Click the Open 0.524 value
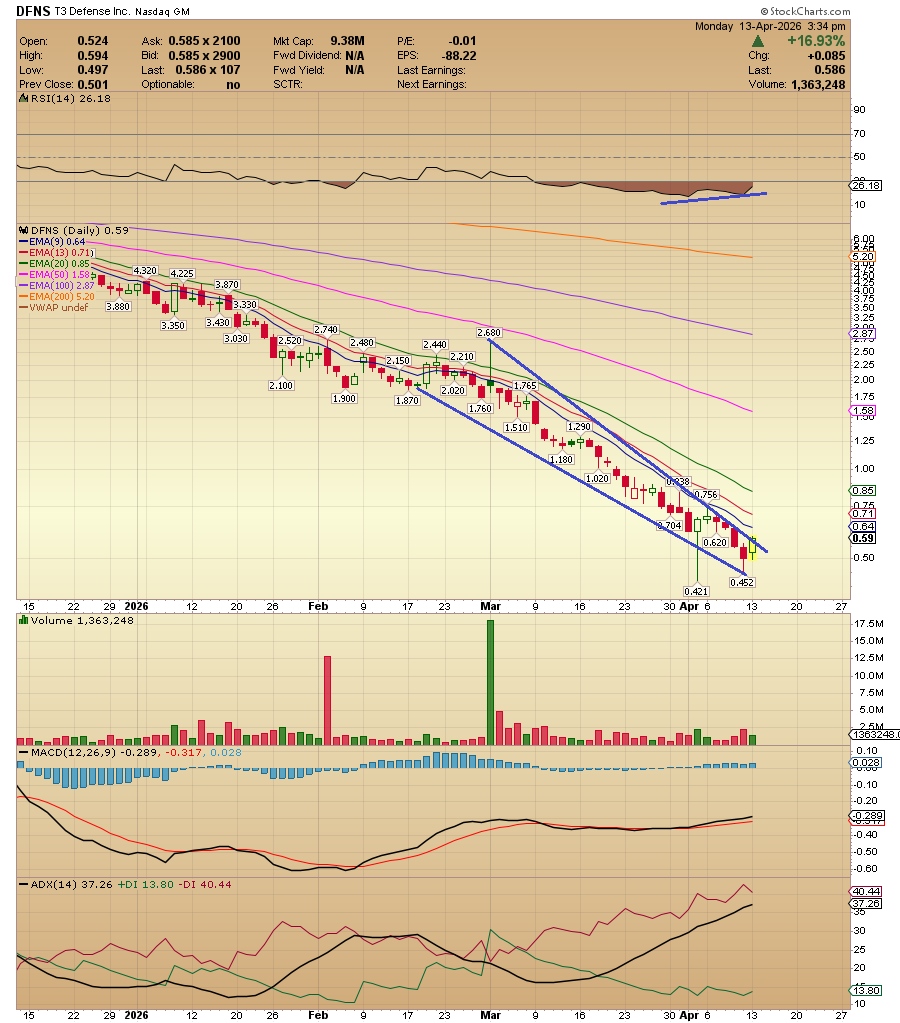 [x=93, y=41]
